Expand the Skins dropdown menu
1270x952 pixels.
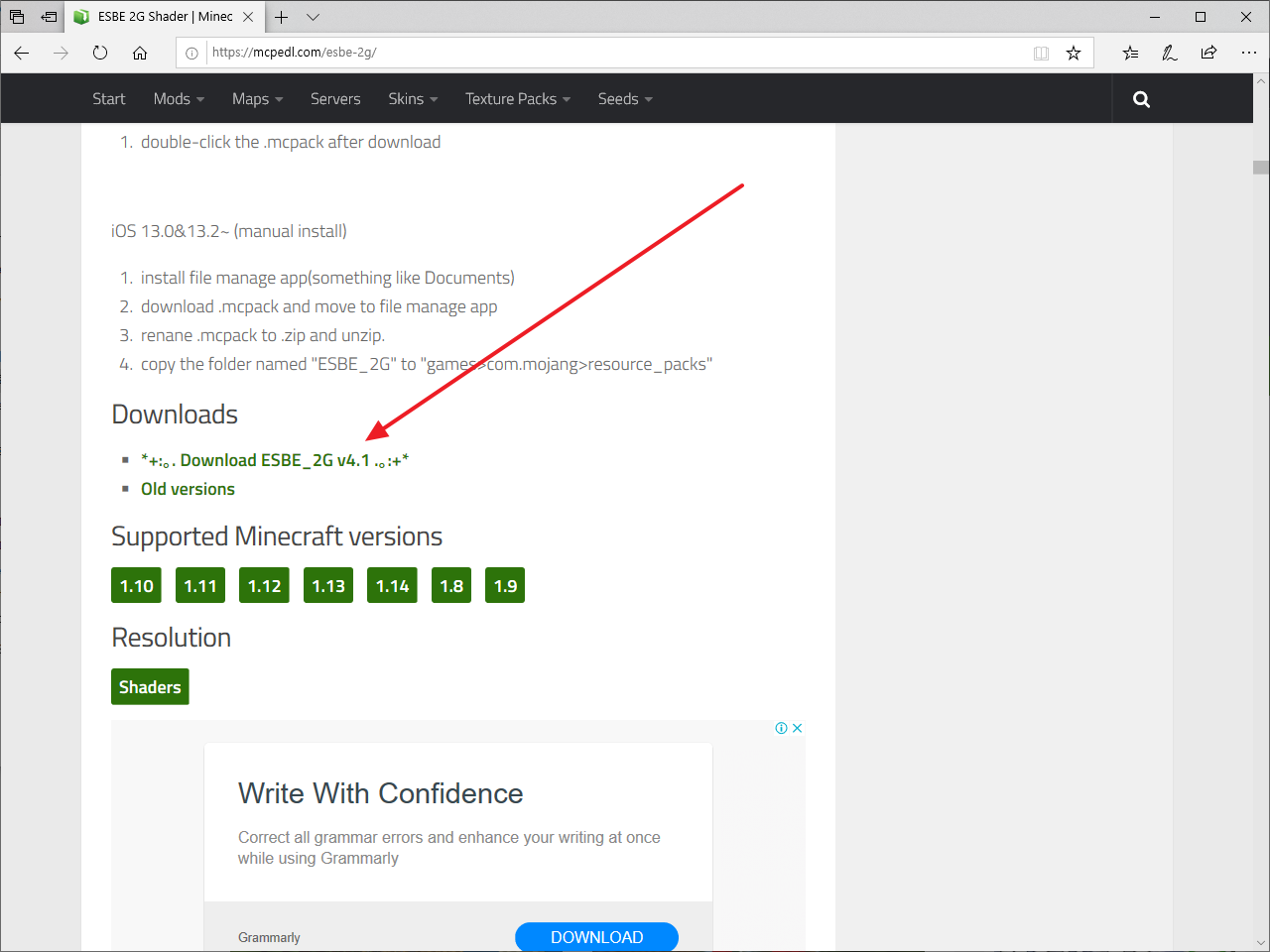point(413,99)
